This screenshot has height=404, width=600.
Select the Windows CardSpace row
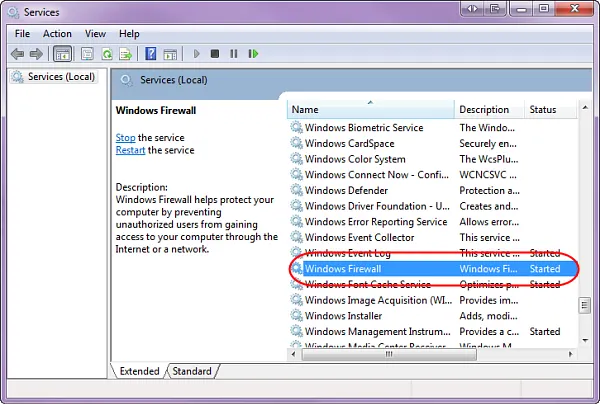tap(432, 143)
